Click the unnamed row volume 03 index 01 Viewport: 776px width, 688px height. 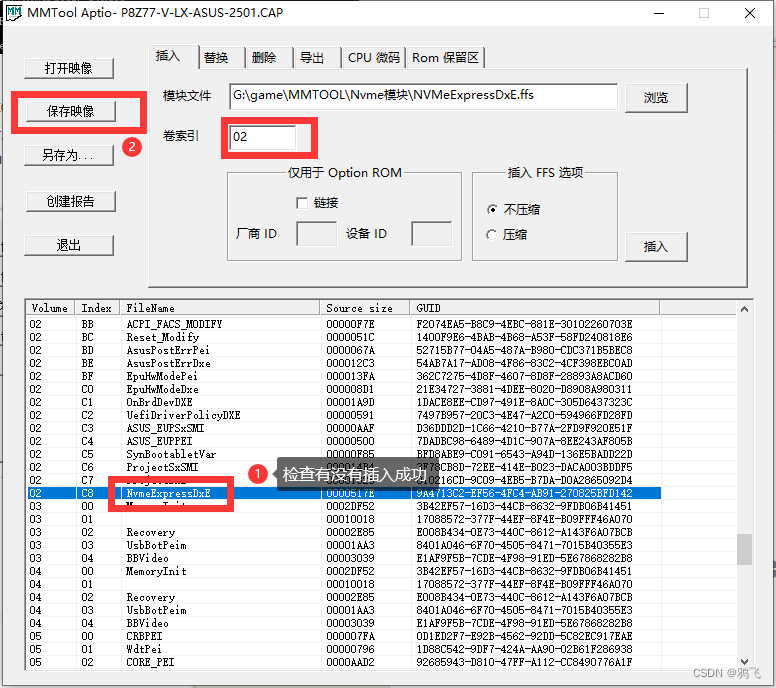[343, 519]
